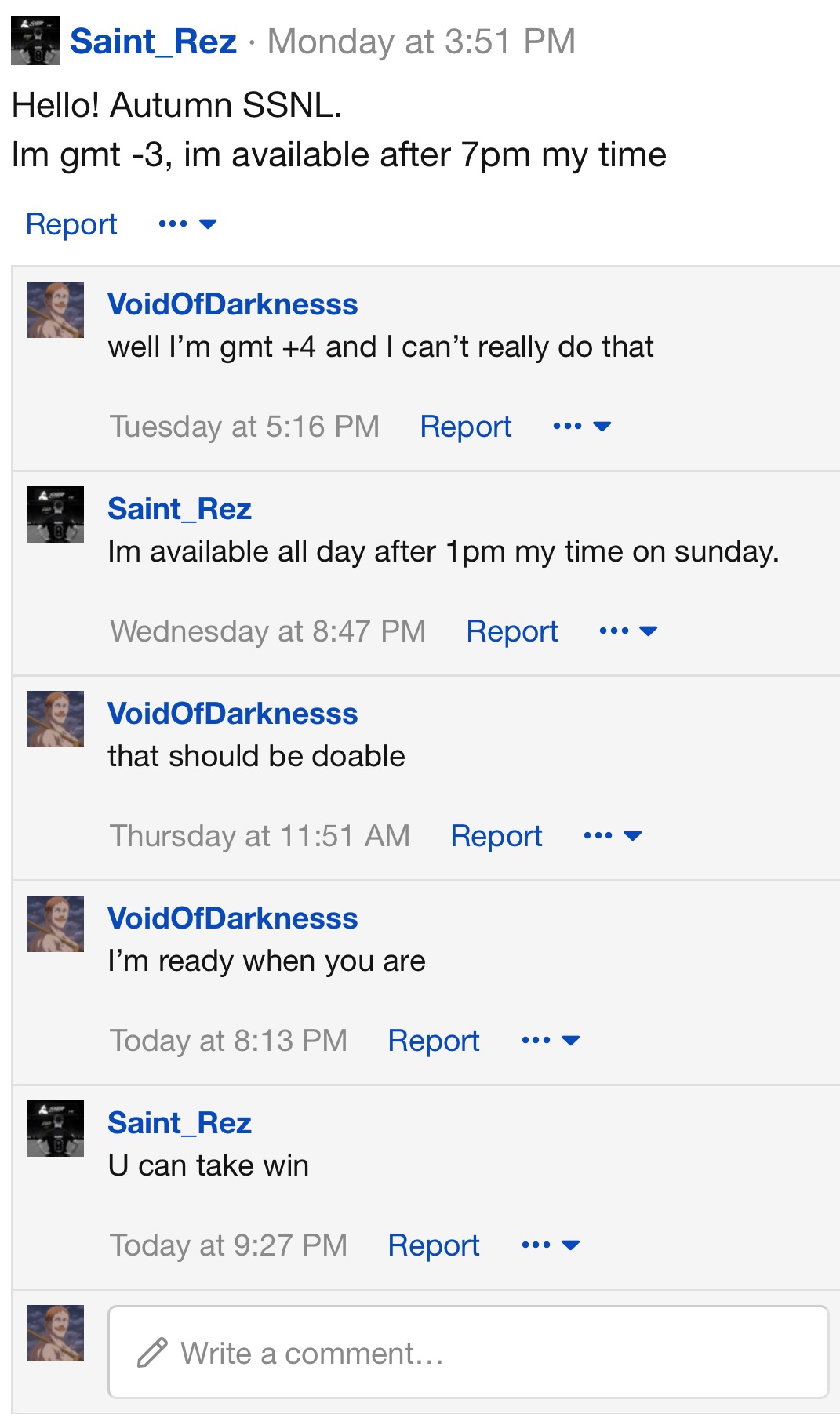Screen dimensions: 840x1414
Task: Open Saint_Rez profile from the post header name
Action: point(153,41)
